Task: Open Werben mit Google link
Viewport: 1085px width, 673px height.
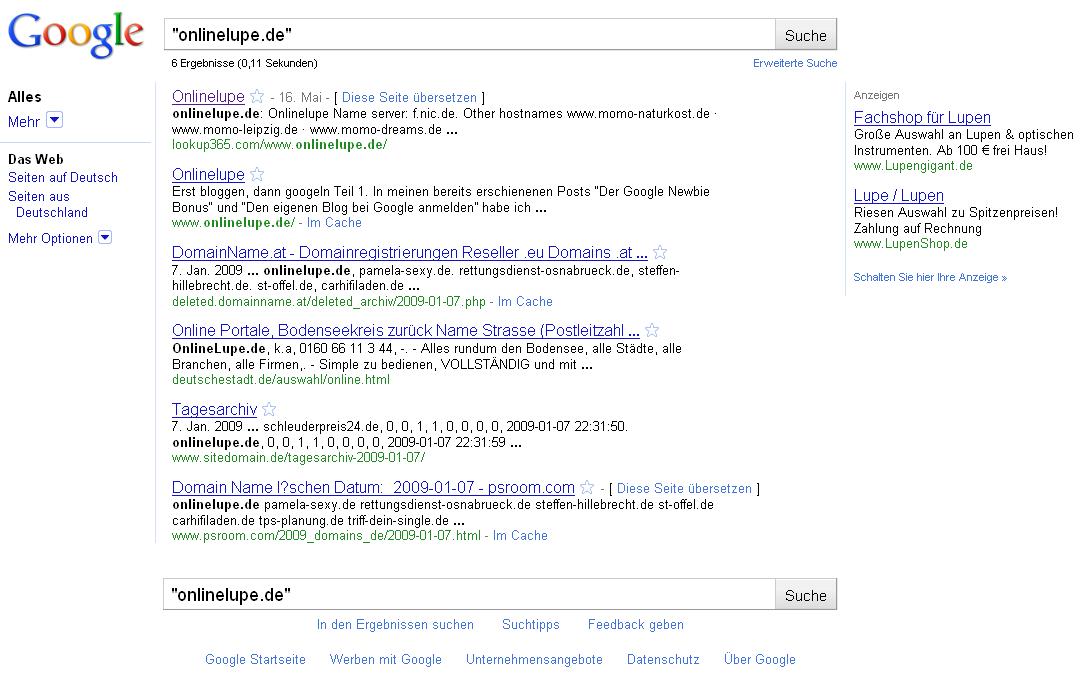Action: coord(385,660)
